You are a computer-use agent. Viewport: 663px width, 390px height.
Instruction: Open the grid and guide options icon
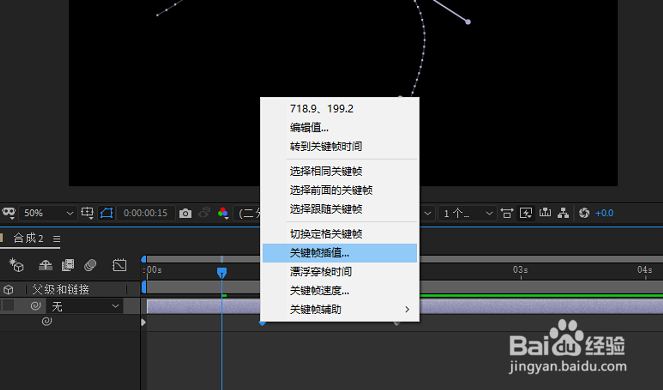[x=88, y=212]
